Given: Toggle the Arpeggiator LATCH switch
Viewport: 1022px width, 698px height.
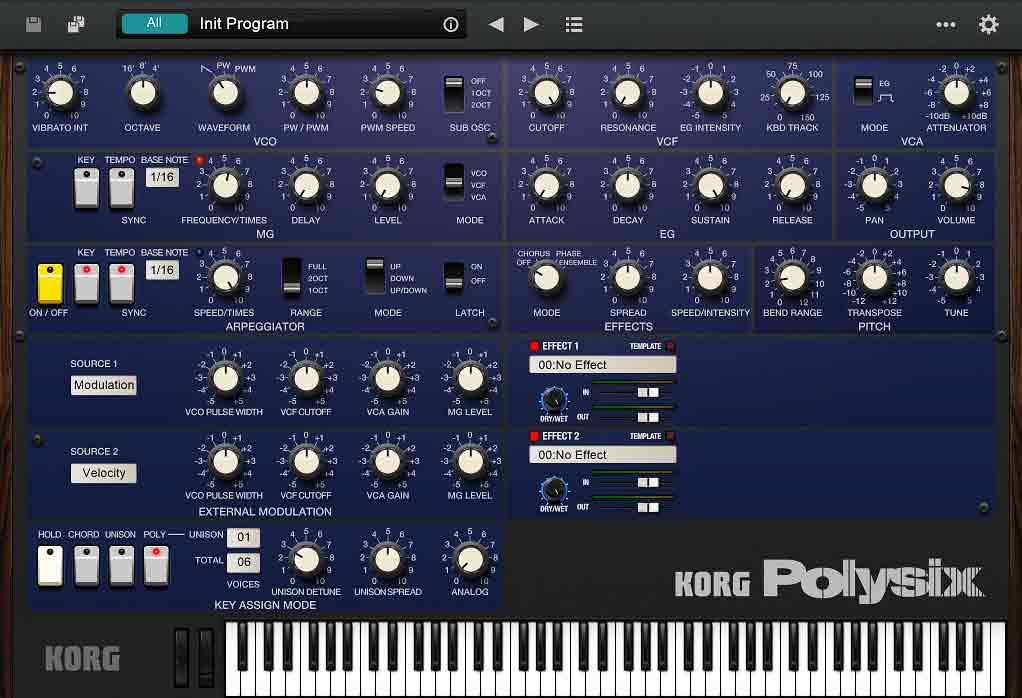Looking at the screenshot, I should click(454, 277).
